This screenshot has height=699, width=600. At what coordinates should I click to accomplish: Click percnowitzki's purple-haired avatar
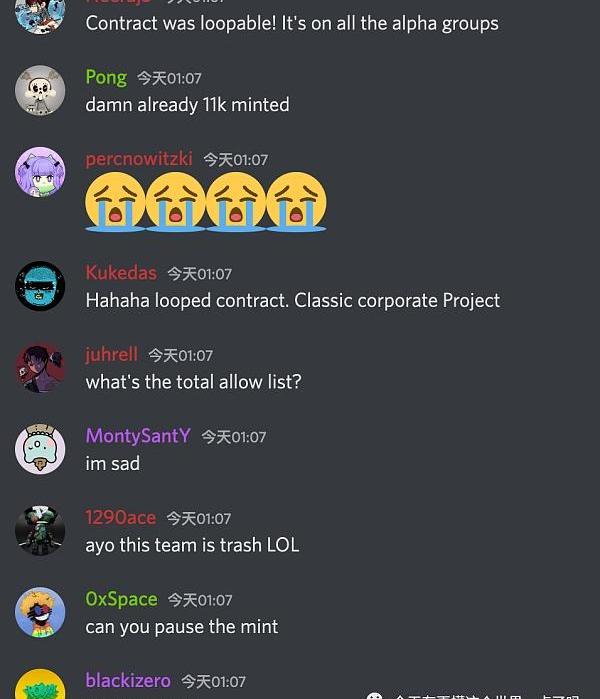click(x=40, y=172)
